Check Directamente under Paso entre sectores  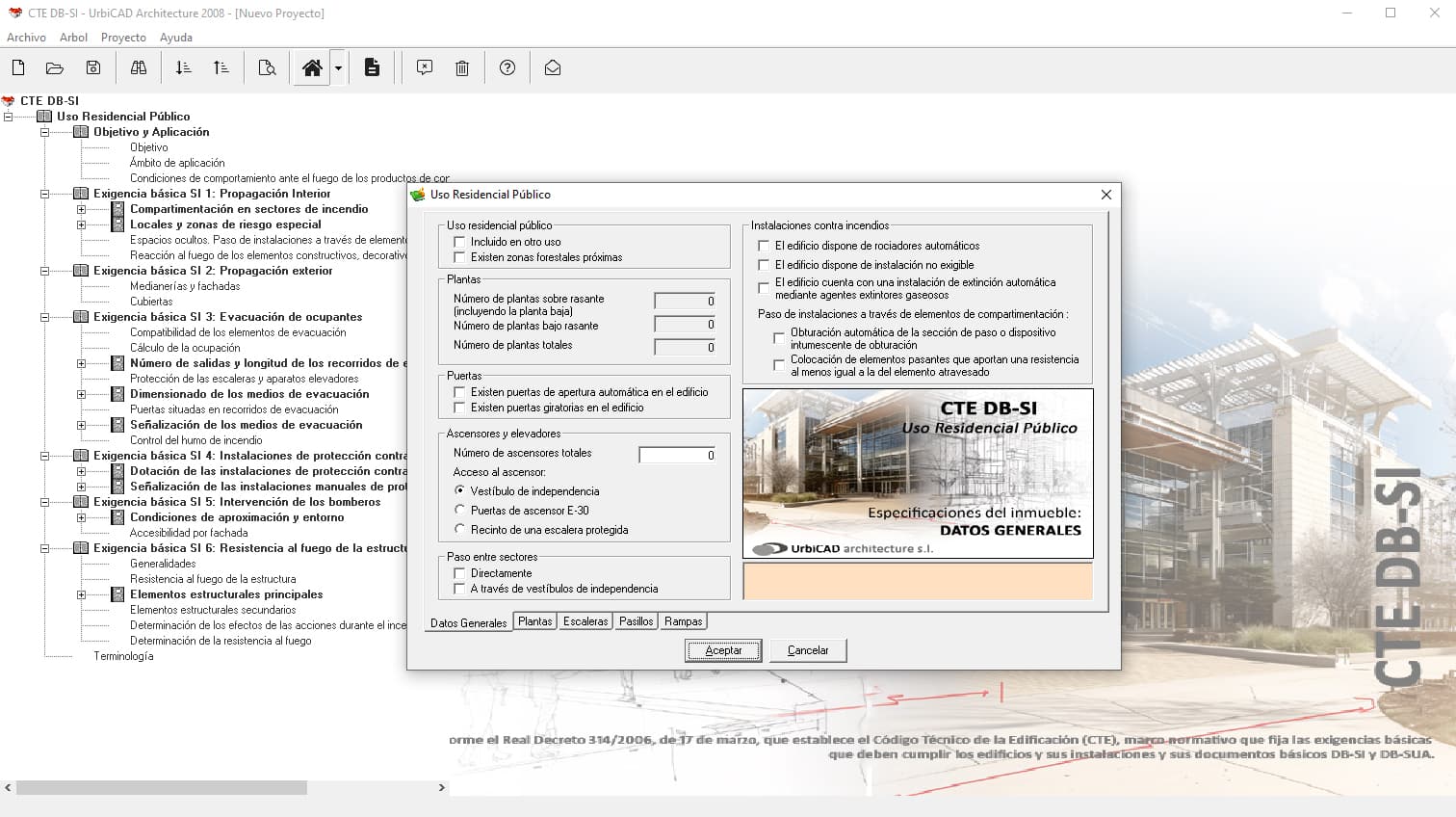point(459,573)
